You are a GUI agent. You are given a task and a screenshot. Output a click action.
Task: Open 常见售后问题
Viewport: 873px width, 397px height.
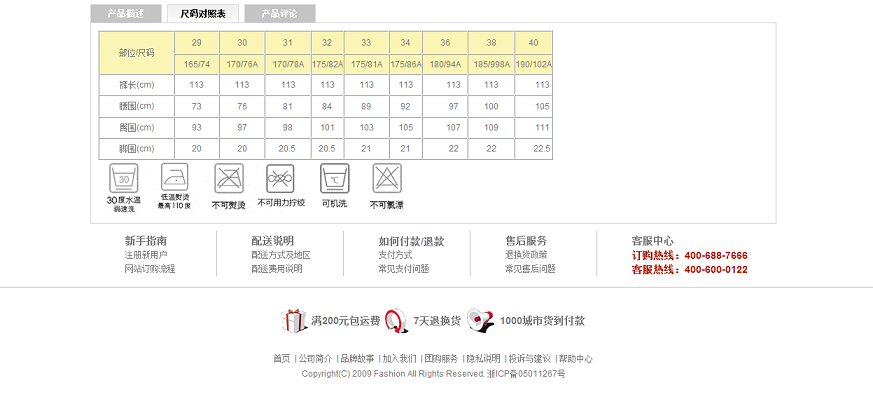[530, 269]
